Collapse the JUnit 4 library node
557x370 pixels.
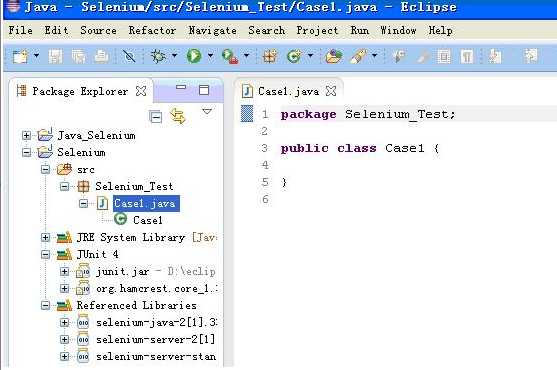coord(45,254)
